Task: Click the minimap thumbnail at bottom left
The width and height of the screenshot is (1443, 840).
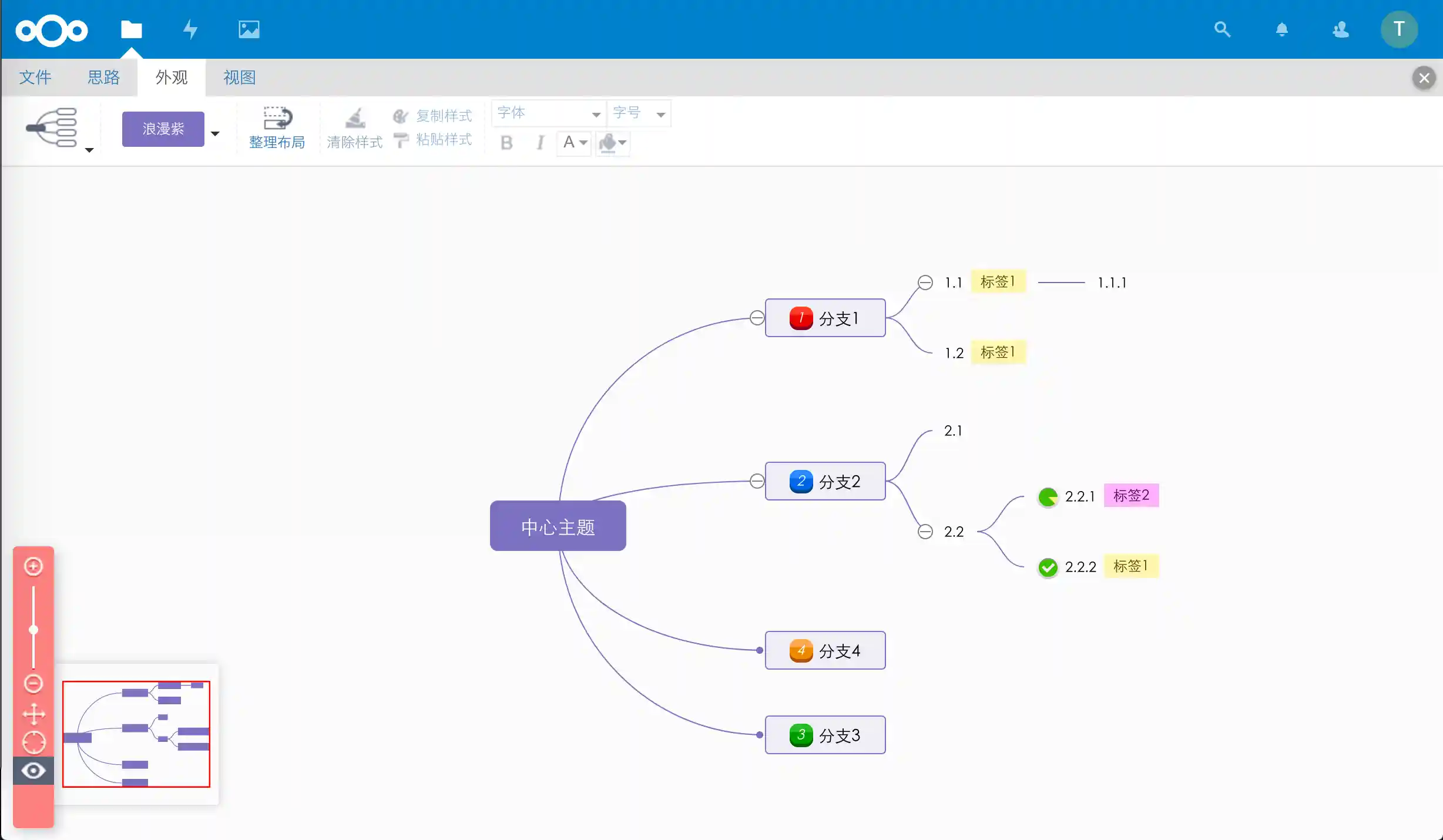Action: (x=136, y=735)
